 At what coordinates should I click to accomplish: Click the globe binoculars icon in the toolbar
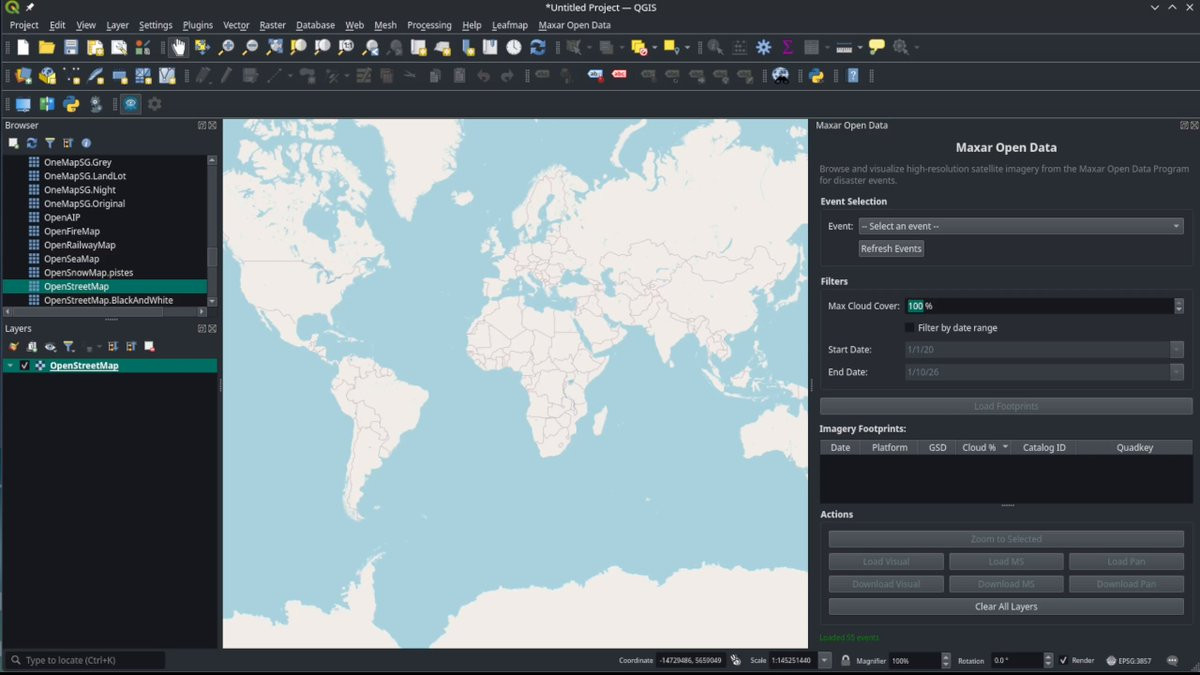(781, 75)
